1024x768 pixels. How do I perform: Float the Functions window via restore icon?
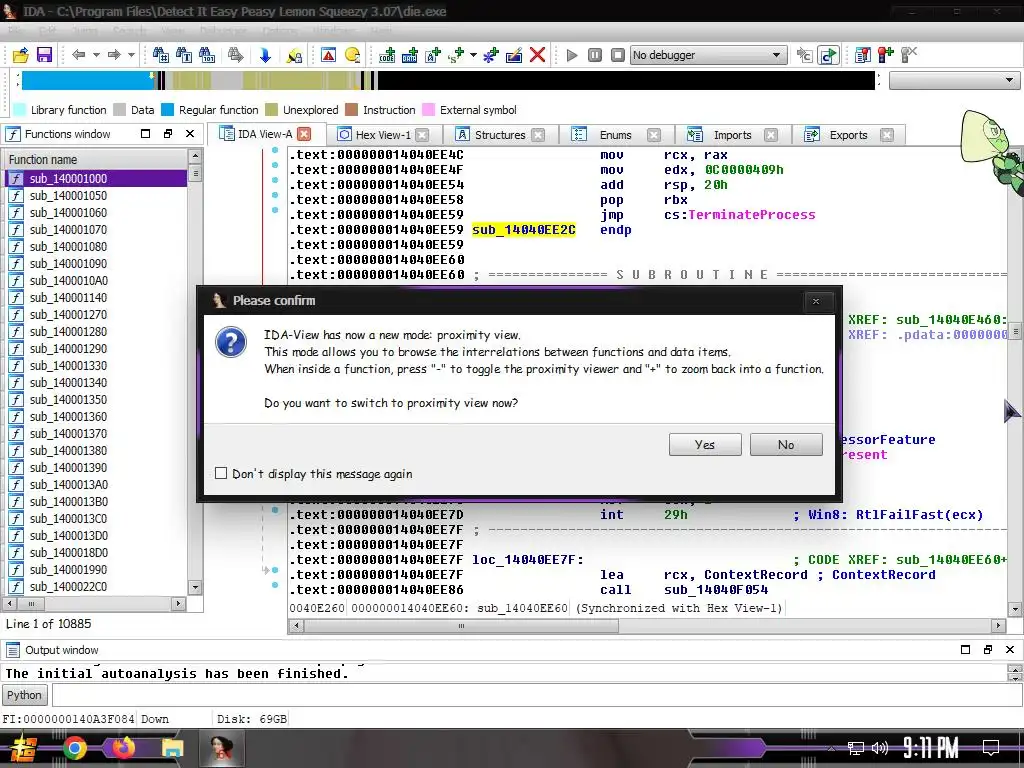pyautogui.click(x=168, y=134)
